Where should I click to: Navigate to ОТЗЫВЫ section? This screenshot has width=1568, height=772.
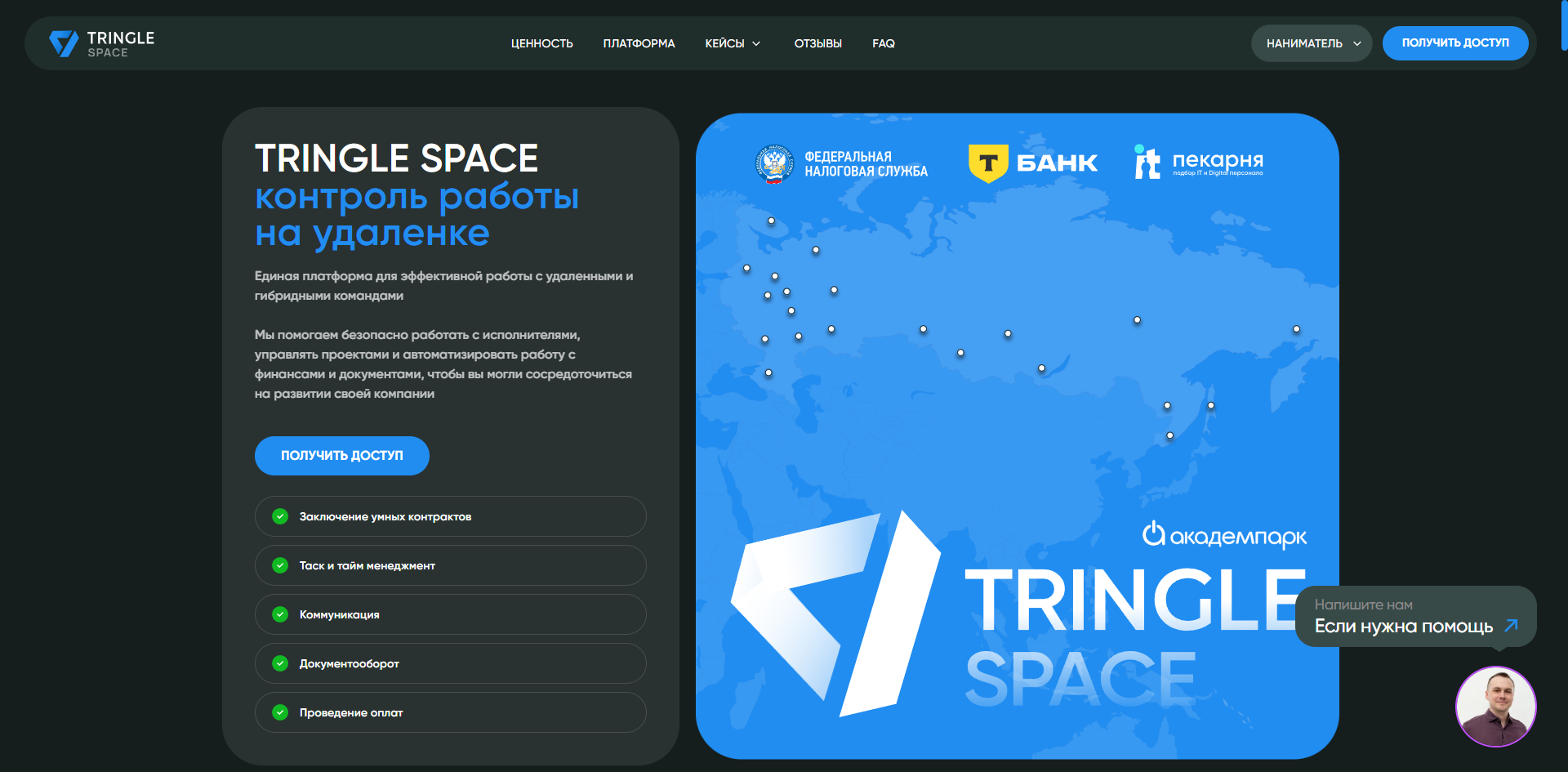(x=818, y=43)
